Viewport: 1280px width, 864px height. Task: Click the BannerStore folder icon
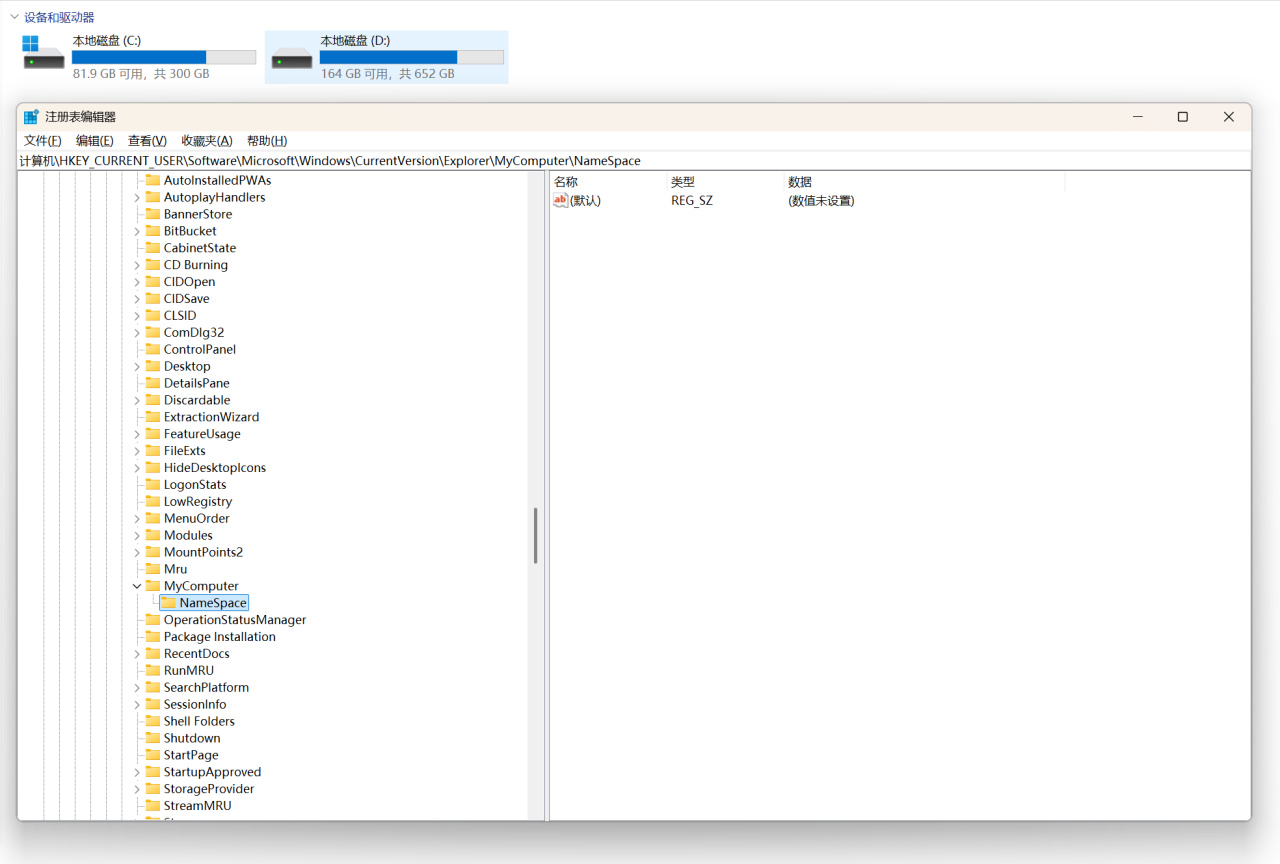point(153,214)
